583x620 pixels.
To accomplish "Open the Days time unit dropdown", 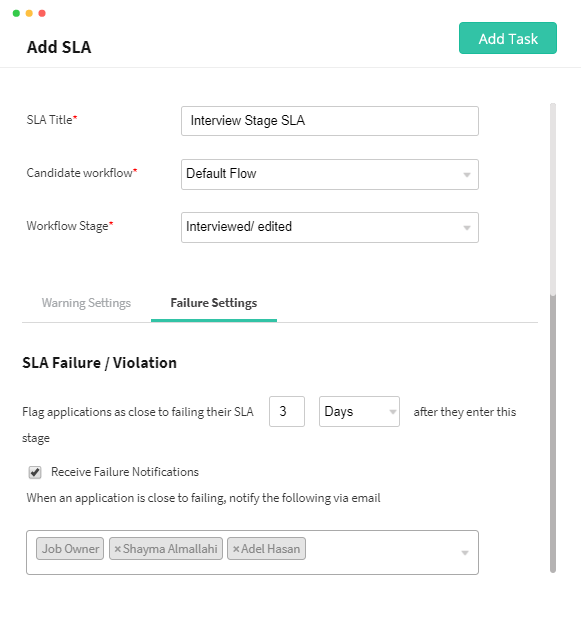I will tap(359, 412).
